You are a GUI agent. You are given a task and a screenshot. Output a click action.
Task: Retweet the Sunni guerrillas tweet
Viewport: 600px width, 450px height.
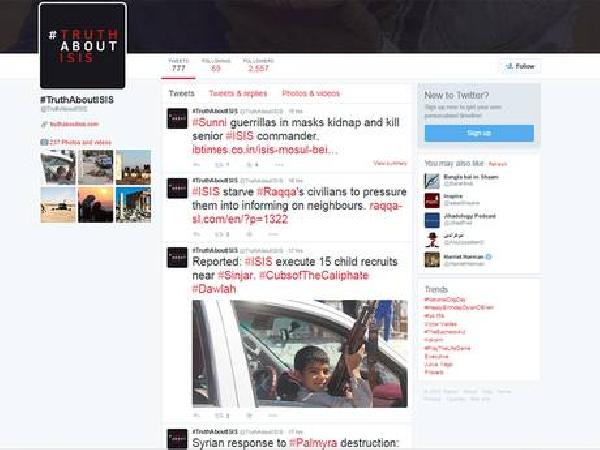click(x=222, y=165)
